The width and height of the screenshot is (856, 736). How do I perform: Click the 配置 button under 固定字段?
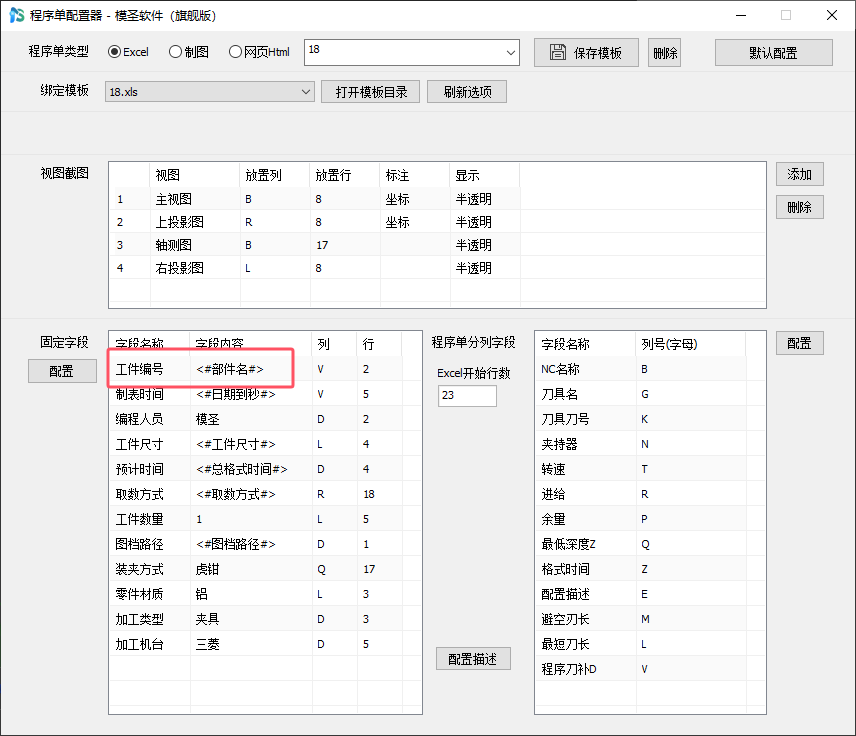click(x=62, y=371)
